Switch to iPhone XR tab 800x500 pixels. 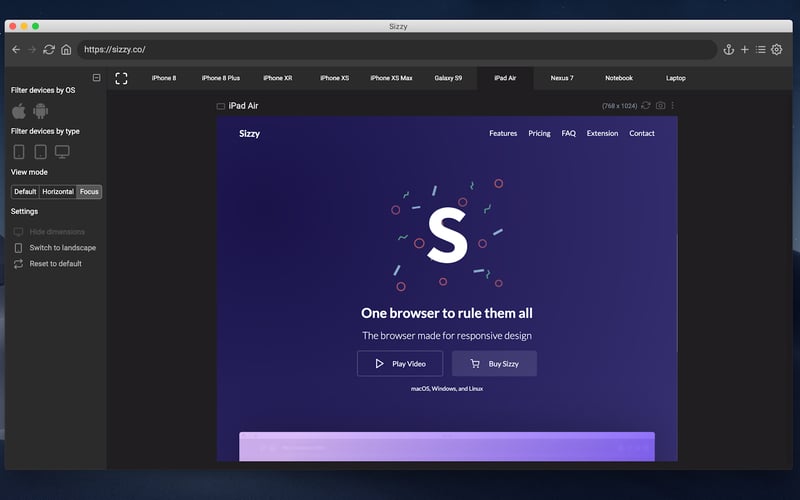(278, 78)
